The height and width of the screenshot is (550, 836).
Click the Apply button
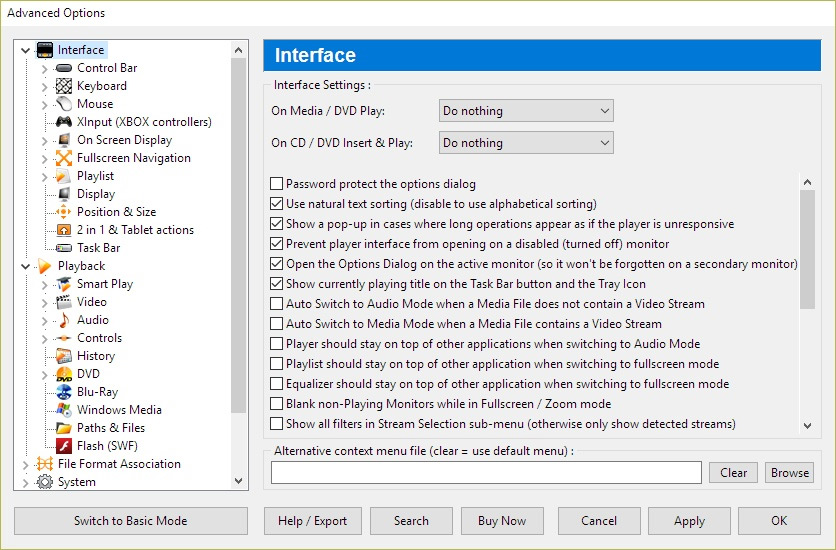pos(689,521)
